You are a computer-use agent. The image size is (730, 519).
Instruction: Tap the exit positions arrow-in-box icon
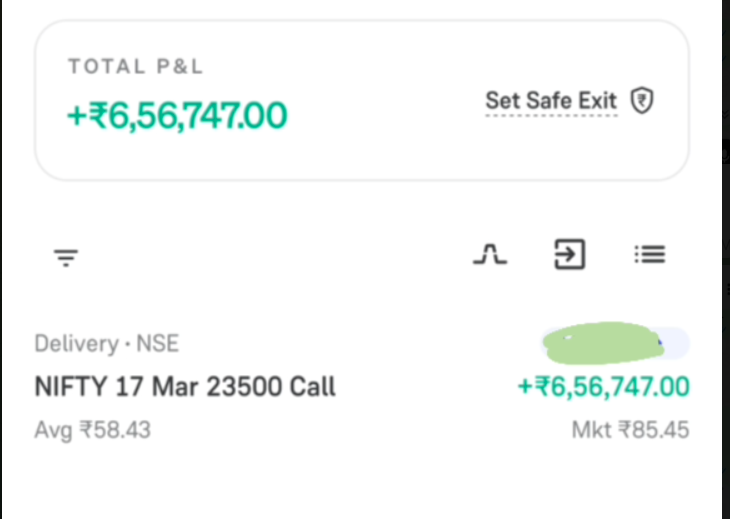pos(569,255)
